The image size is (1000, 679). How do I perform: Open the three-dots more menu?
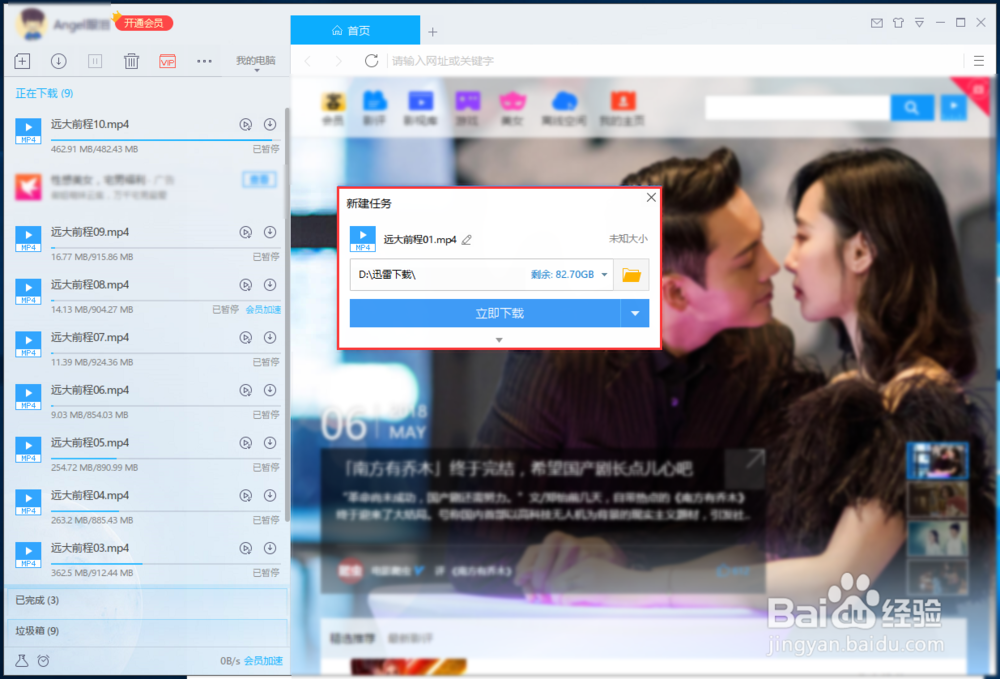(204, 61)
